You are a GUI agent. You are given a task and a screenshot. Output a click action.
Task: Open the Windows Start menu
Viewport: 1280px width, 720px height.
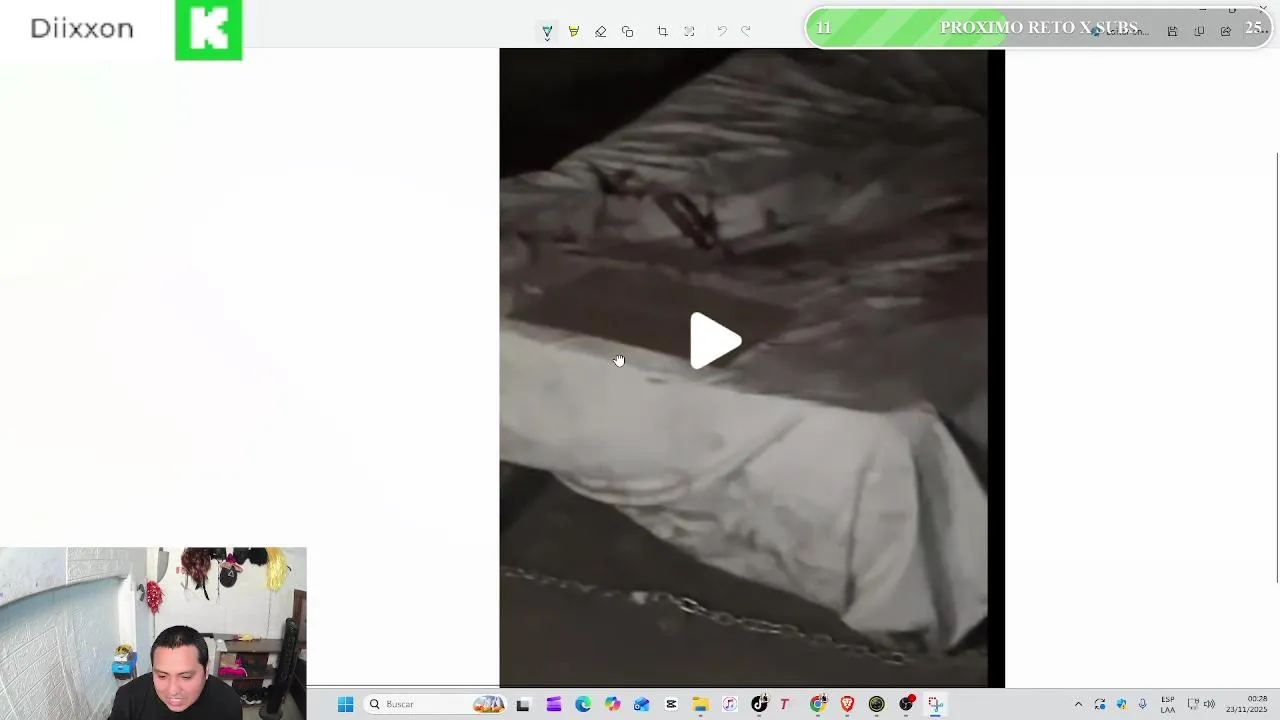(x=345, y=704)
